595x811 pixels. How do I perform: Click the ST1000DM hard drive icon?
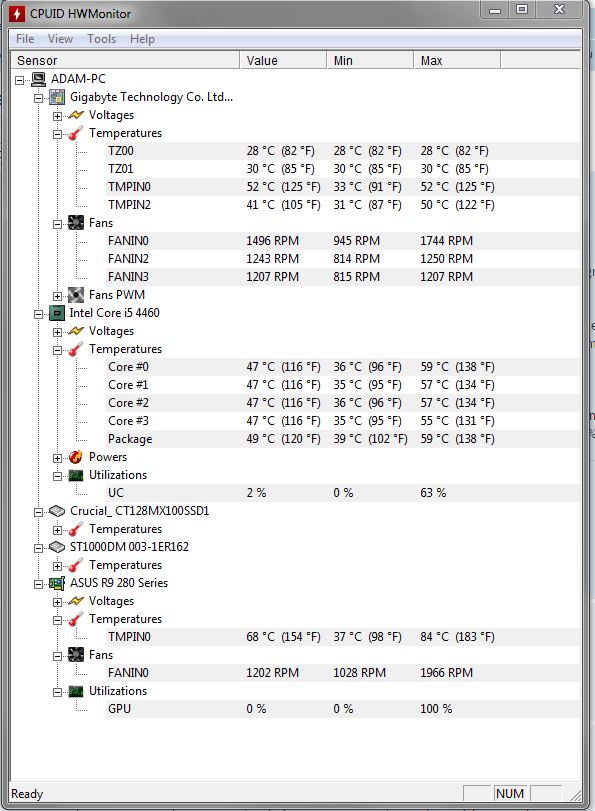point(57,547)
